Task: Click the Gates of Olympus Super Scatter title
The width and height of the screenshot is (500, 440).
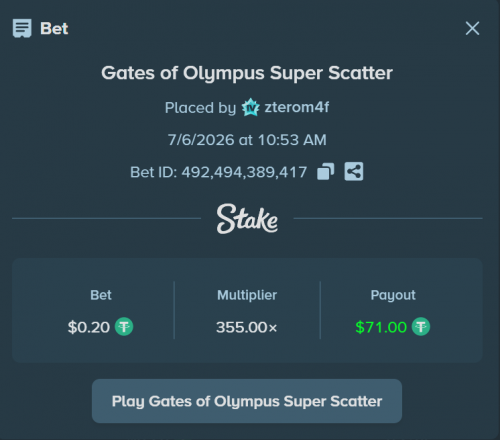Action: [247, 73]
